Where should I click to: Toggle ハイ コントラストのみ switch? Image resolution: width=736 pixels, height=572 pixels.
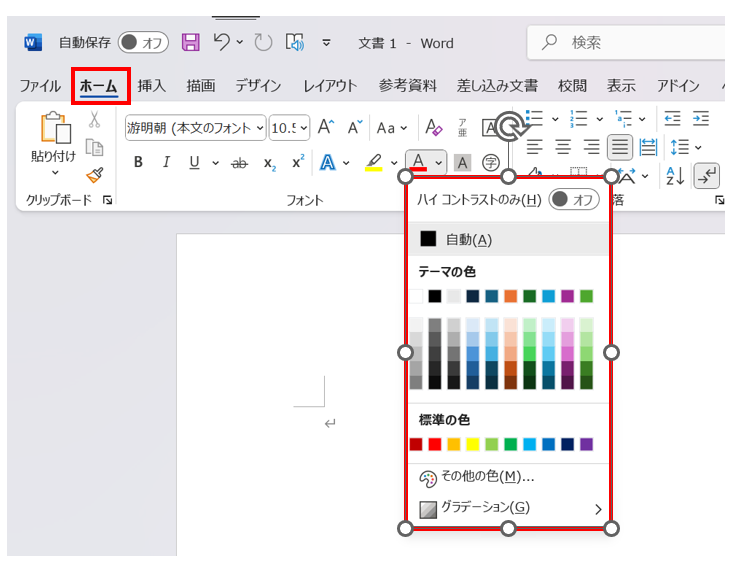click(574, 200)
